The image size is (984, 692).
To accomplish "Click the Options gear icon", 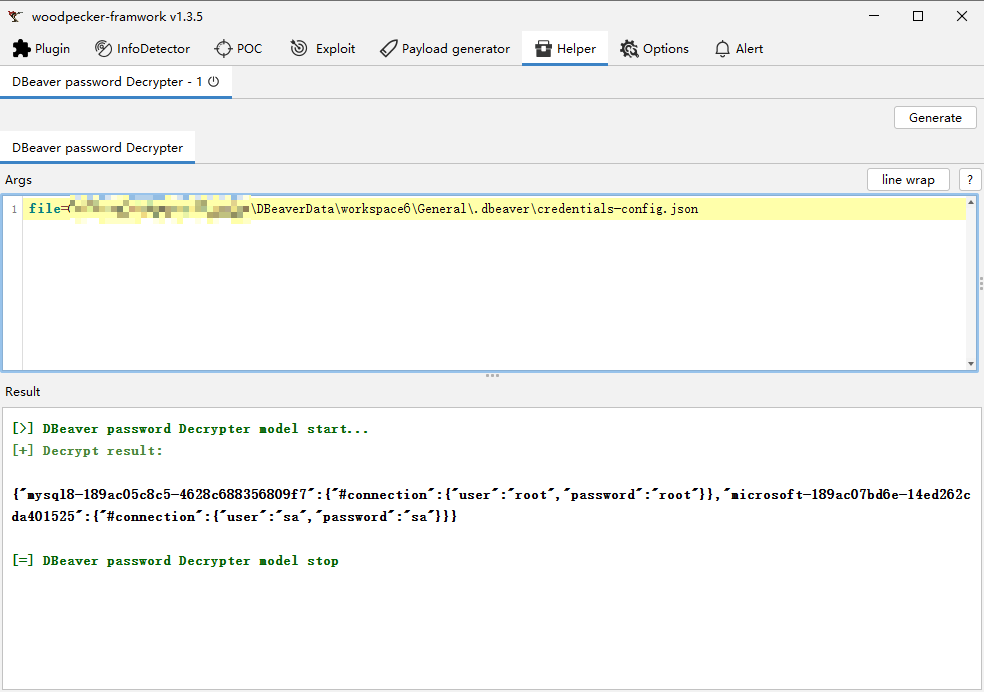I will [629, 48].
